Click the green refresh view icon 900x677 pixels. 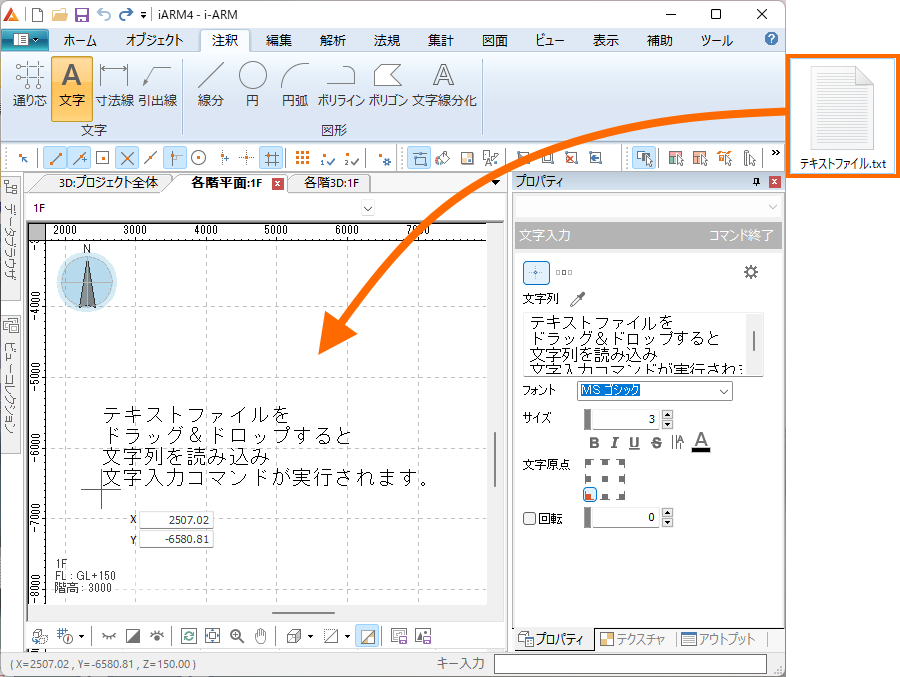click(188, 636)
